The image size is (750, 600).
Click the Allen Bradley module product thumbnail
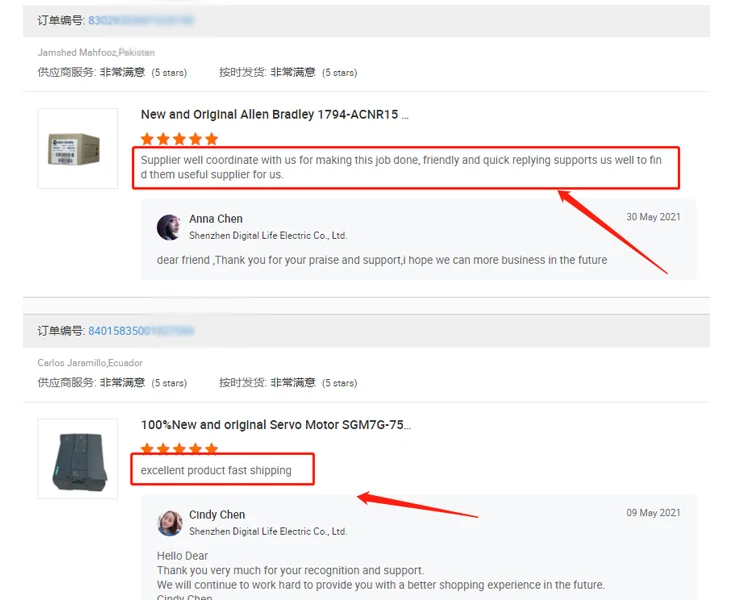click(x=77, y=148)
